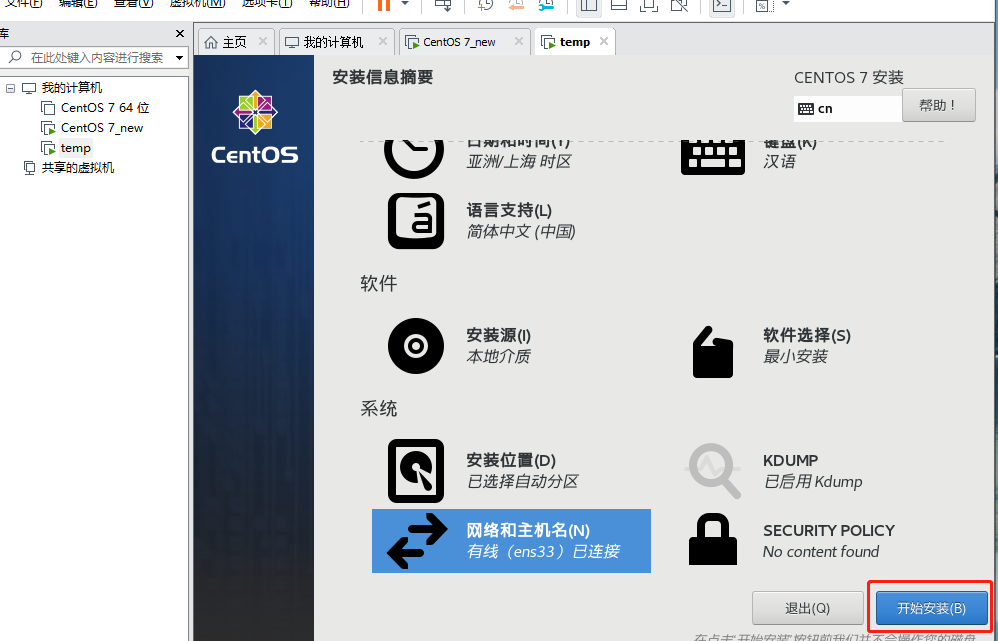Close the CentOS 7_new tab
Screen dimensions: 998x641
click(519, 41)
